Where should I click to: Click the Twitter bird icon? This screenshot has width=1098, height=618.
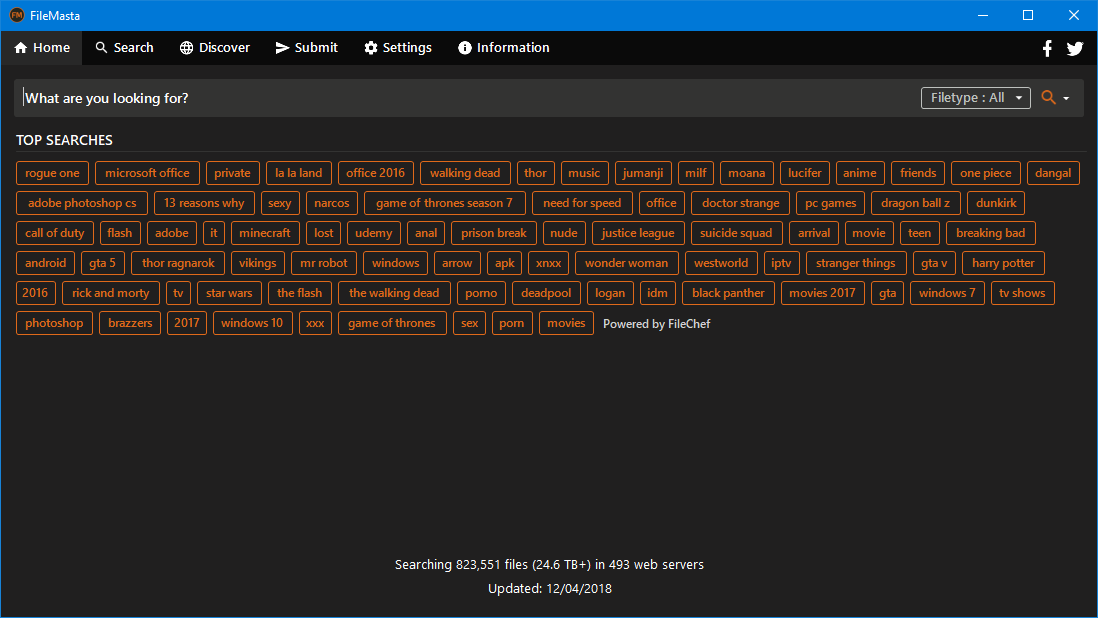pos(1075,47)
